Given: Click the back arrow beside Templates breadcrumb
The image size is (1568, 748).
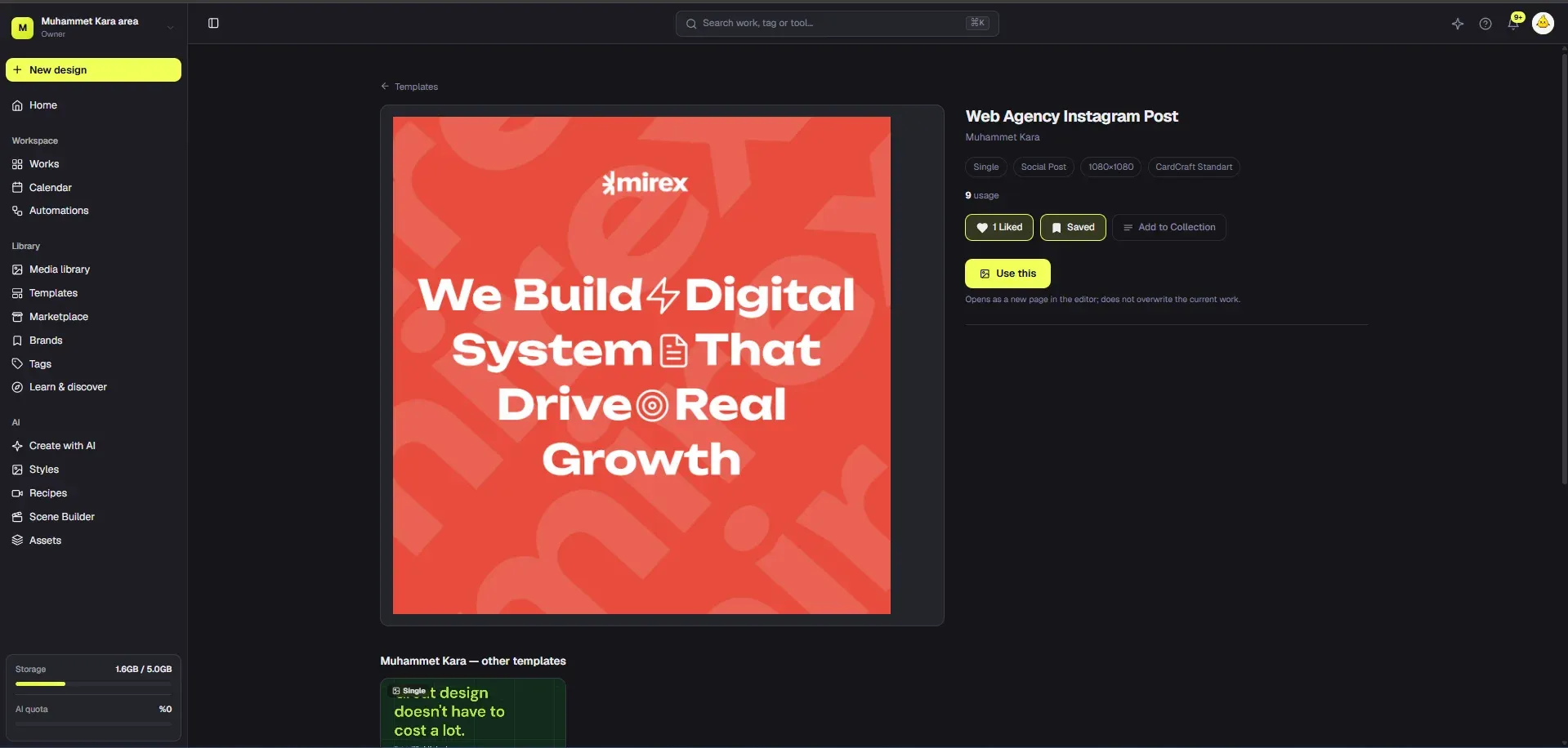Looking at the screenshot, I should click(x=385, y=87).
